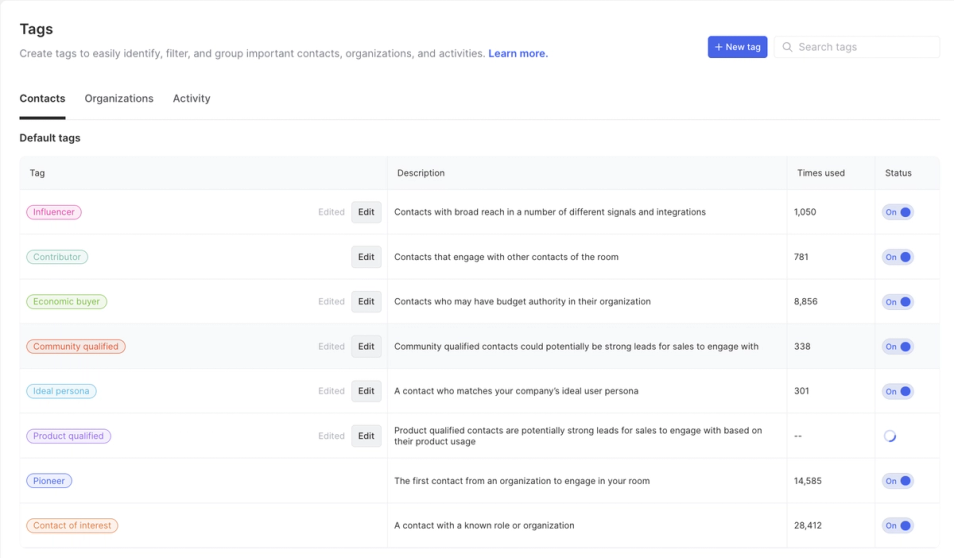Edit the Economic buyer tag

pyautogui.click(x=366, y=302)
